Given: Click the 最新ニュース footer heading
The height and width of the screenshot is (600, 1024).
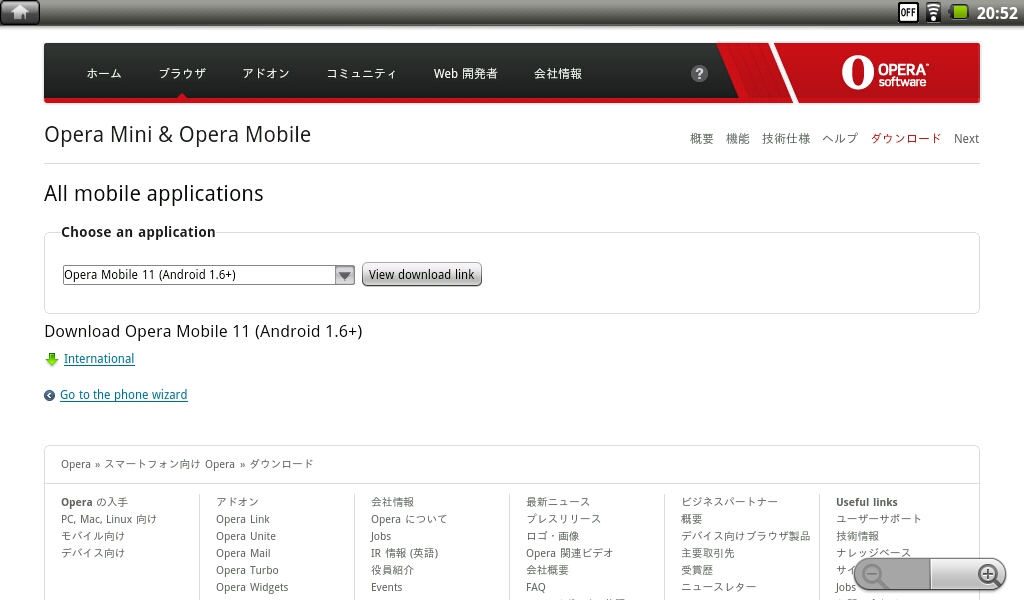Looking at the screenshot, I should (558, 502).
